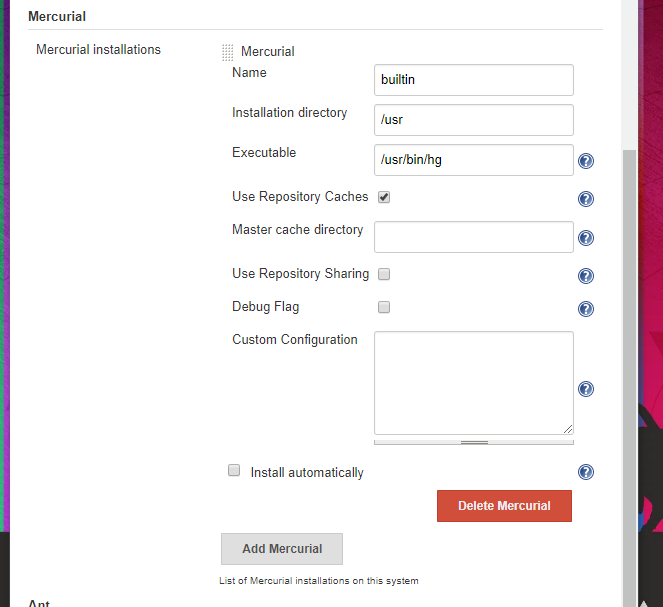663x607 pixels.
Task: Enable Use Repository Sharing checkbox
Action: point(384,274)
